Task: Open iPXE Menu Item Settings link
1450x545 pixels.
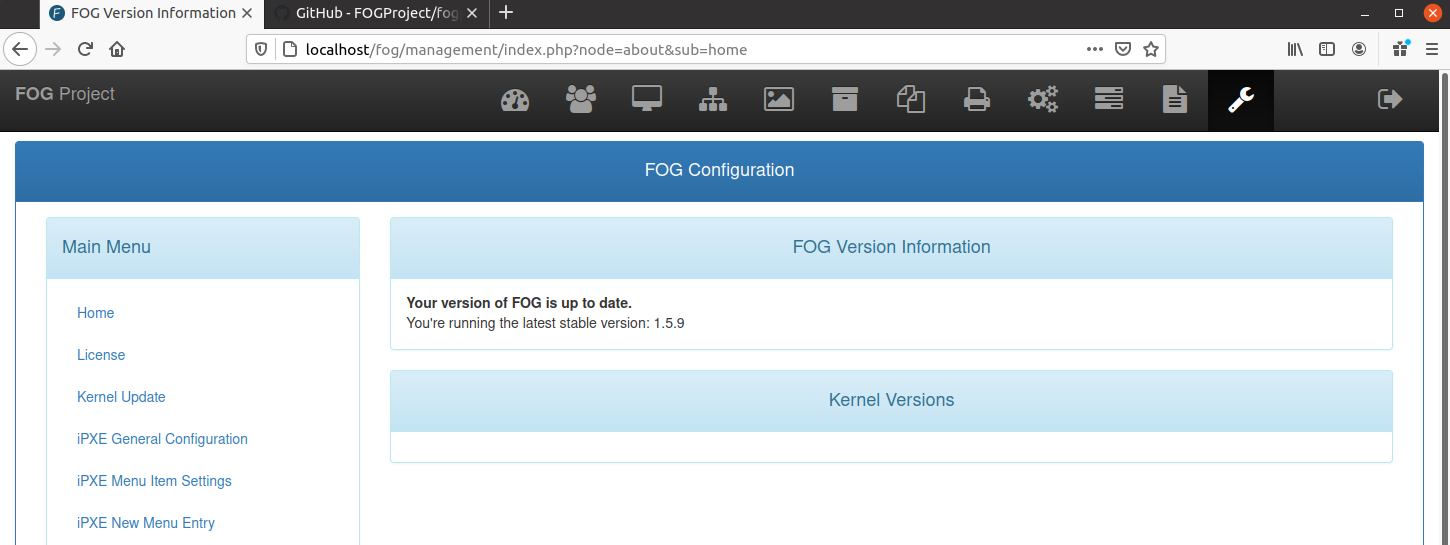Action: (x=154, y=481)
